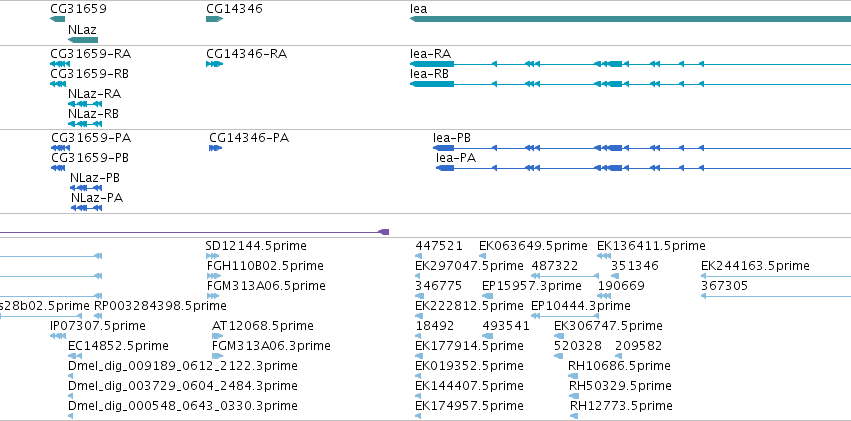Click the SD12144.5prime EST label

(256, 246)
